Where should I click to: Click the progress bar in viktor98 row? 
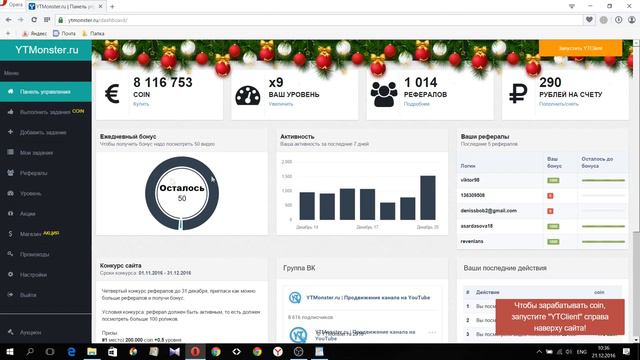pos(603,180)
